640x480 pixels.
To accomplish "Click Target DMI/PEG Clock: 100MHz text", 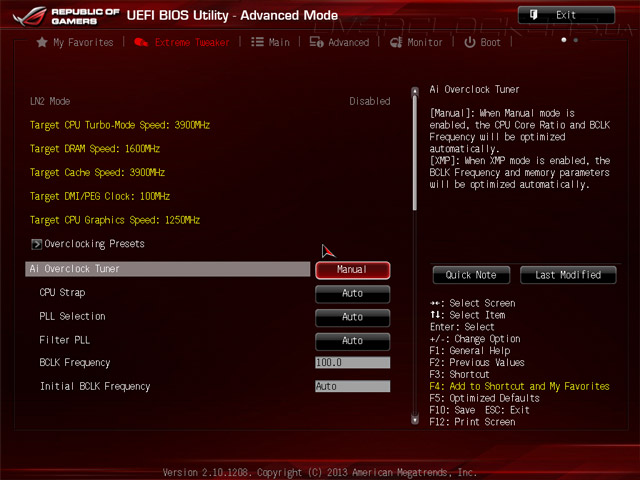I will tap(100, 196).
